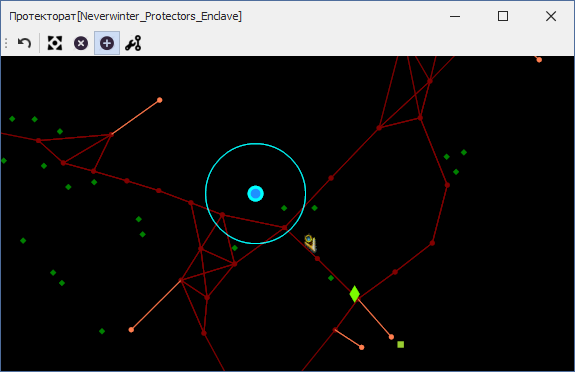Minimize the Протекторат map window

coord(455,16)
